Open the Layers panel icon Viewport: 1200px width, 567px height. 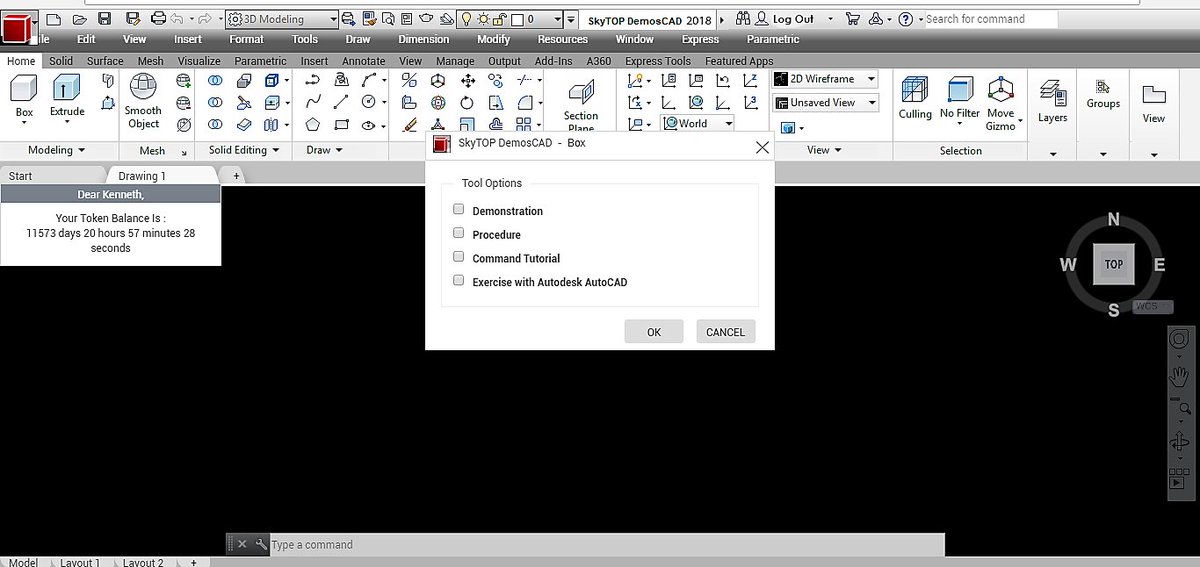click(x=1052, y=93)
